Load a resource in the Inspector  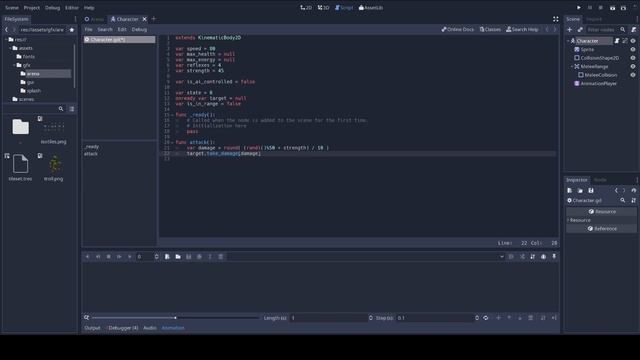(580, 191)
